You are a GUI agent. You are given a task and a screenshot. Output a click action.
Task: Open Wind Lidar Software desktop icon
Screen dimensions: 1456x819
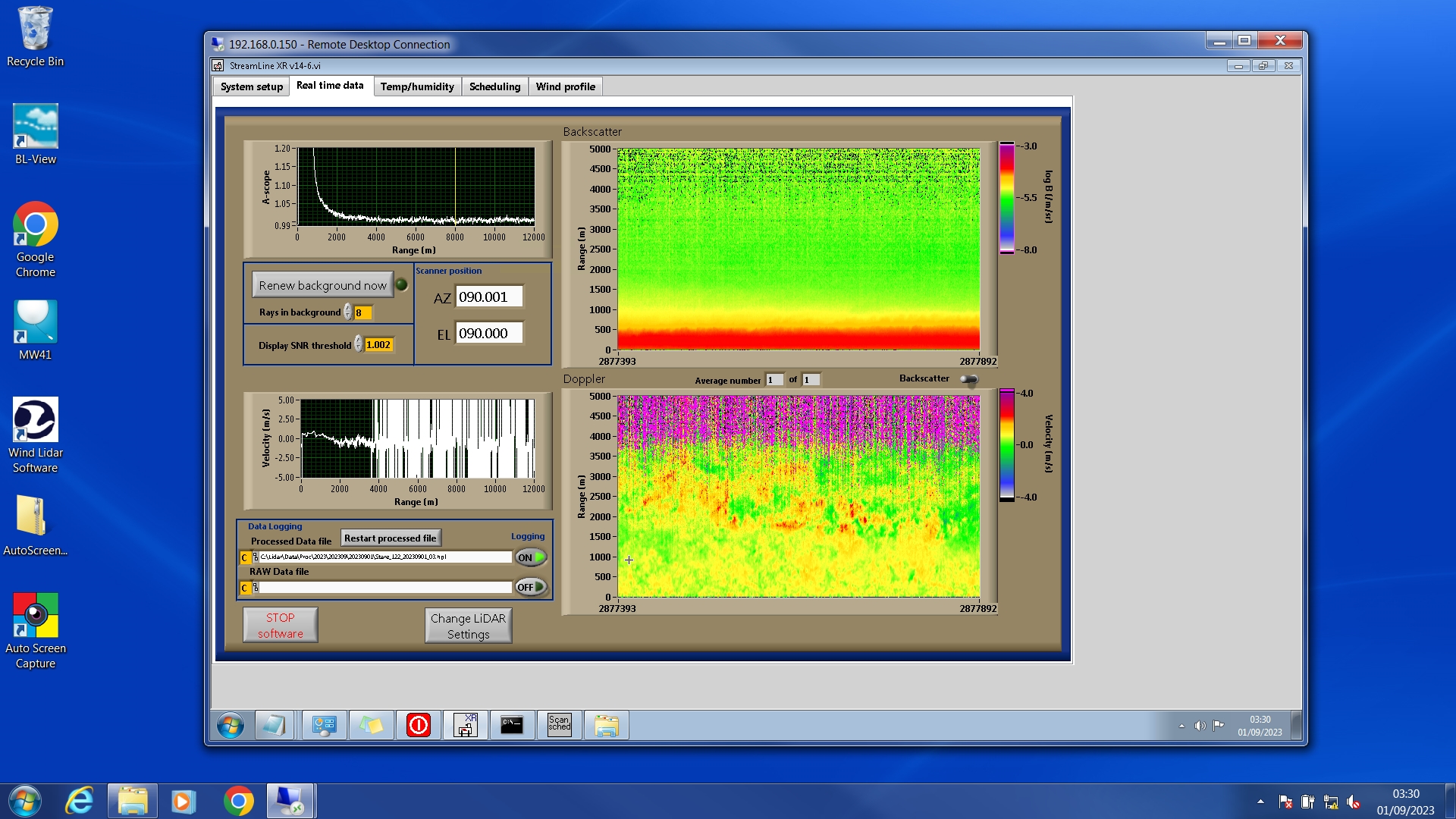coord(35,420)
